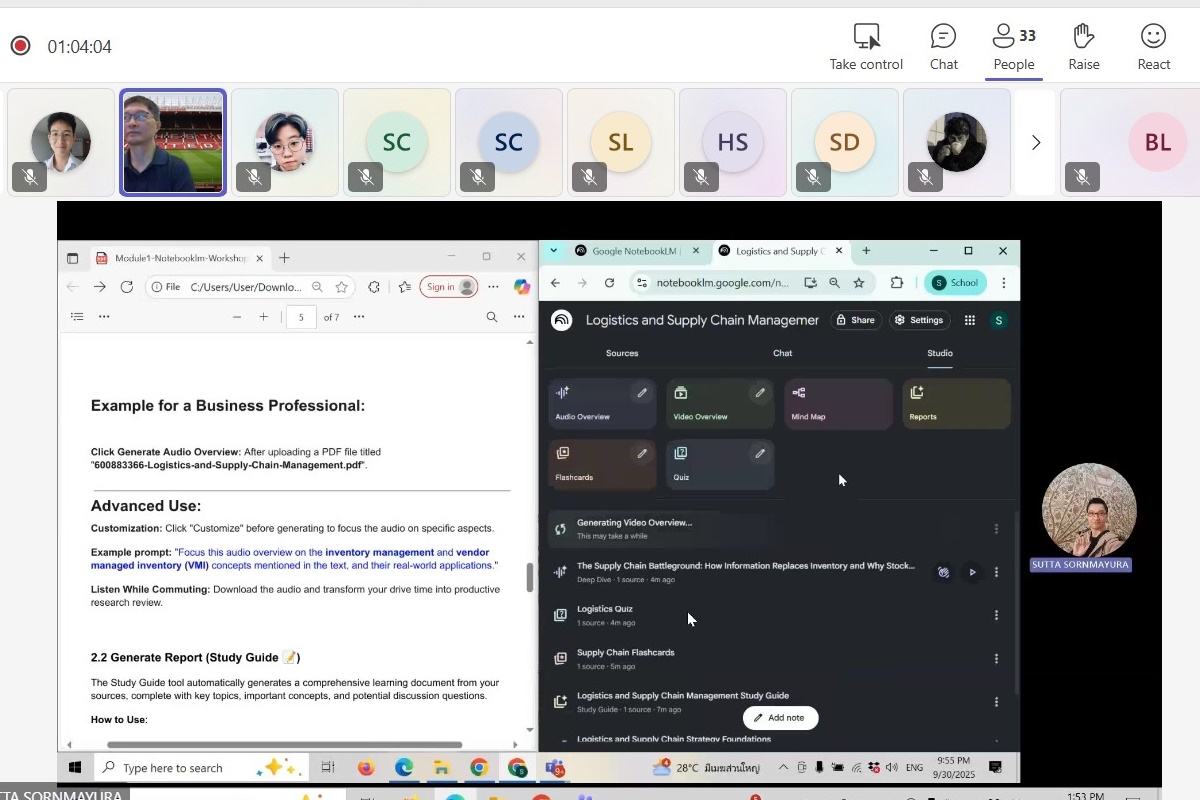Open NotebookLM Settings

coord(919,320)
